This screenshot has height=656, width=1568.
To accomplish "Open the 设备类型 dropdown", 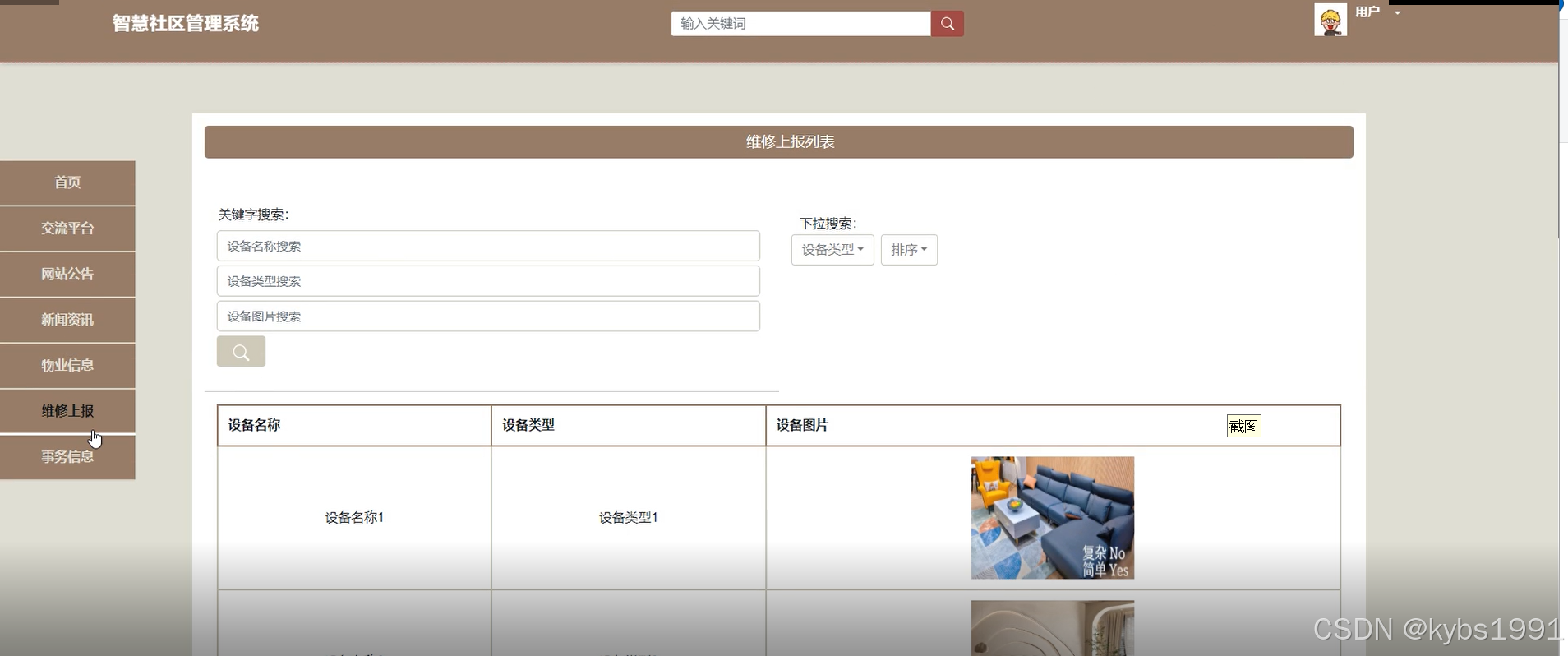I will [832, 250].
